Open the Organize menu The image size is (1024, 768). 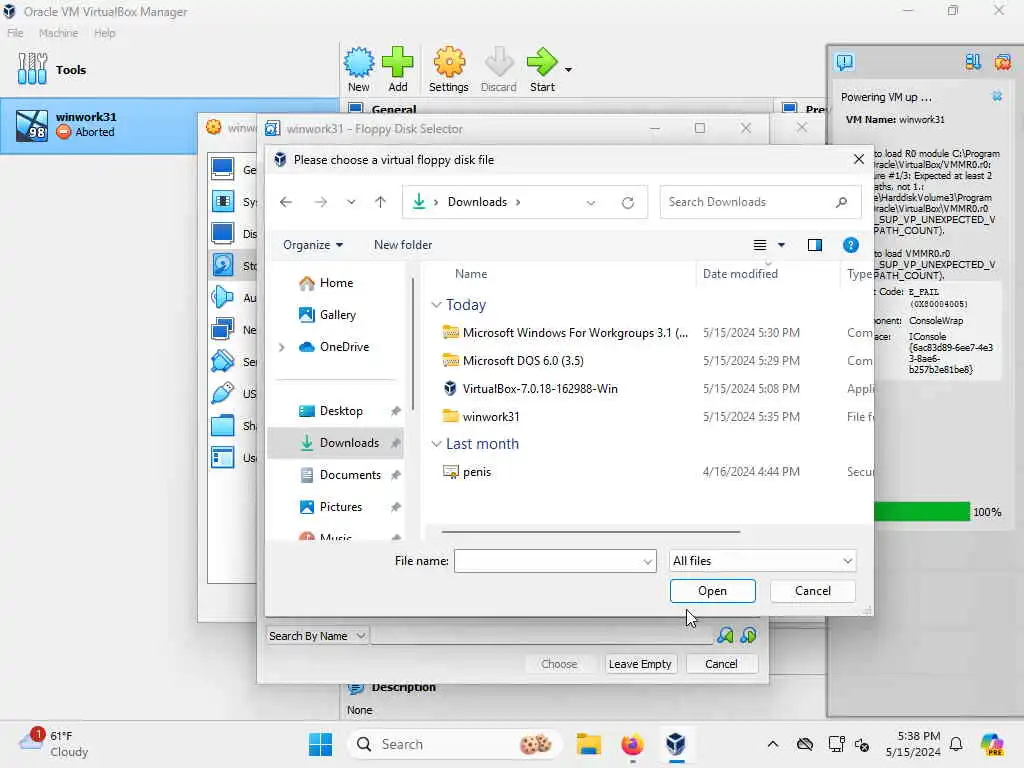[313, 245]
